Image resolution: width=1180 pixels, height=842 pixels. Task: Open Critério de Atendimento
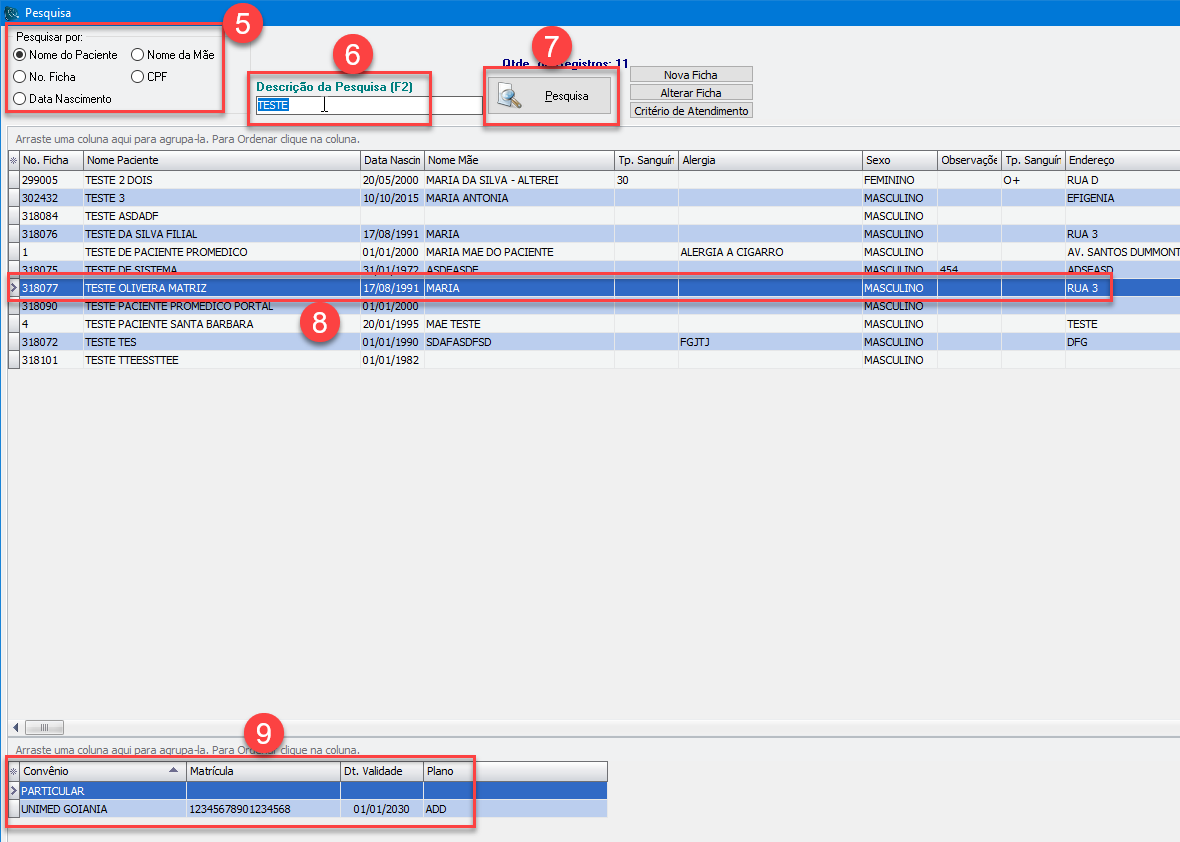click(x=690, y=111)
